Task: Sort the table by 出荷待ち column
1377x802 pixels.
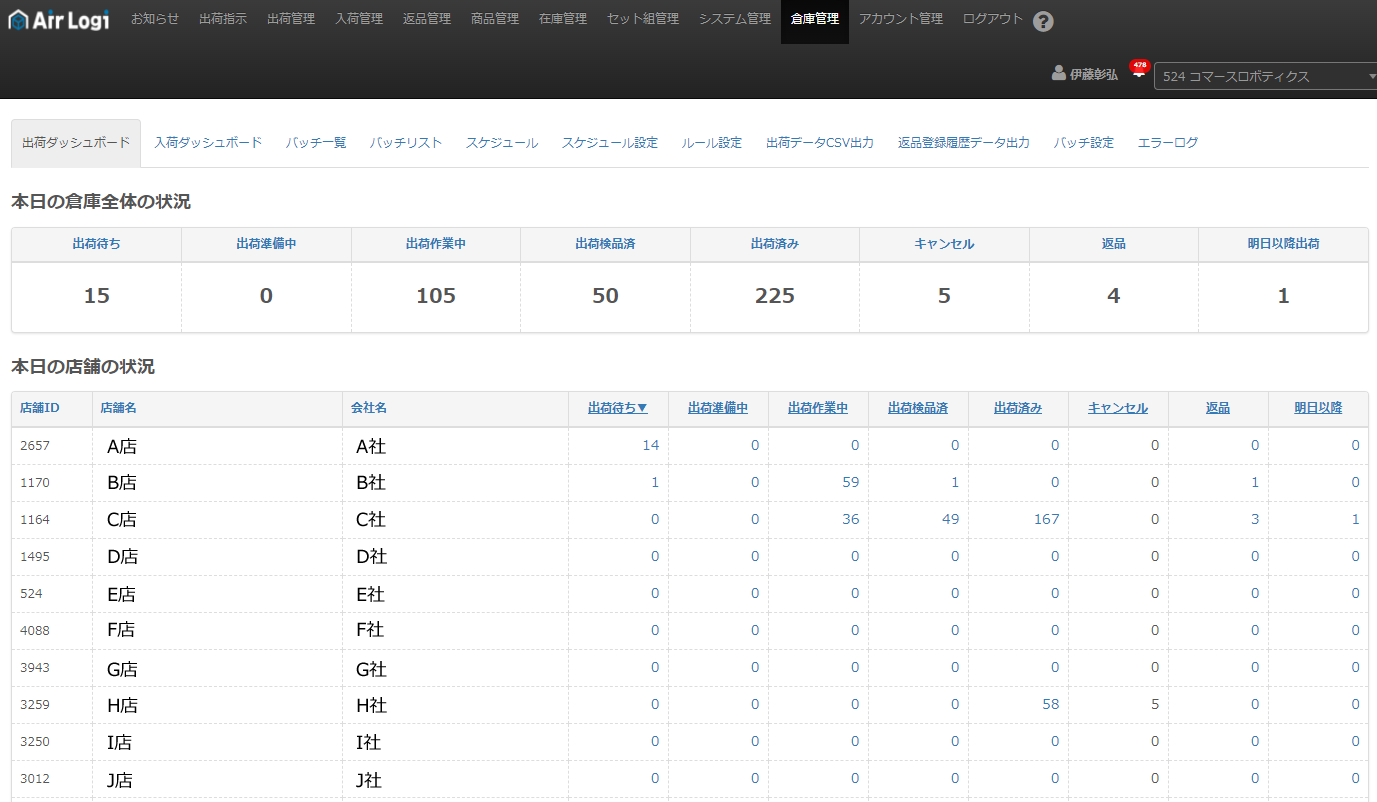Action: (x=617, y=408)
